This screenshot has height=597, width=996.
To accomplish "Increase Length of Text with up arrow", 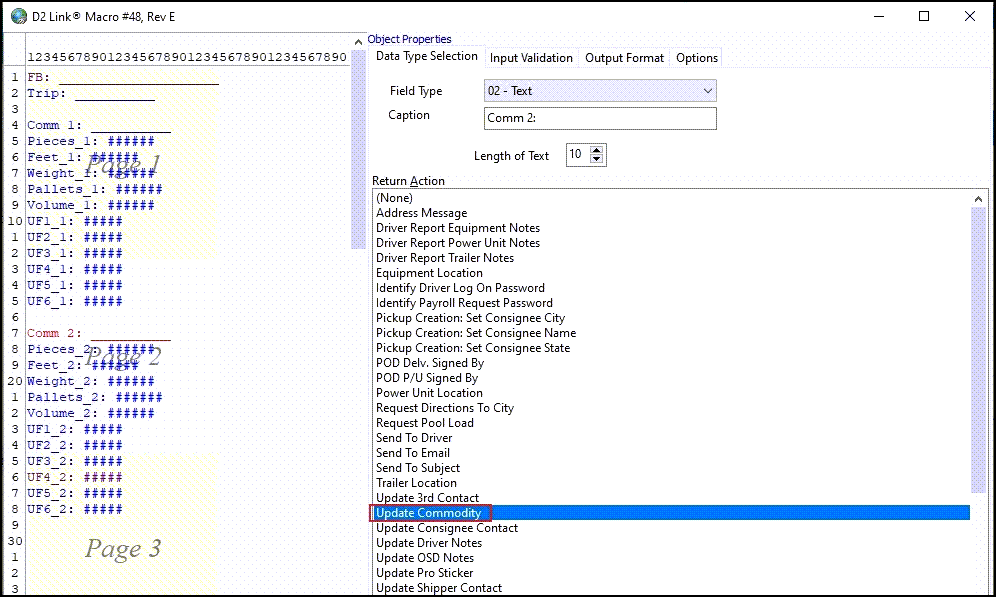I will point(598,150).
